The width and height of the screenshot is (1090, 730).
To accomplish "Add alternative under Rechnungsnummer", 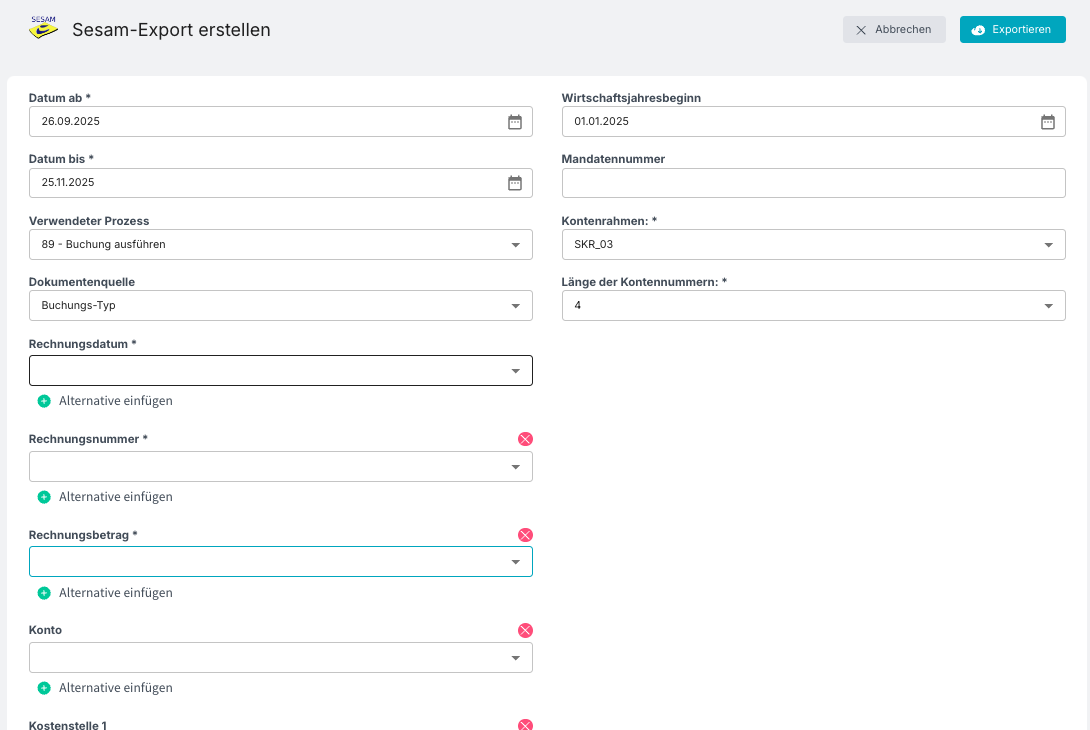I will coord(105,497).
